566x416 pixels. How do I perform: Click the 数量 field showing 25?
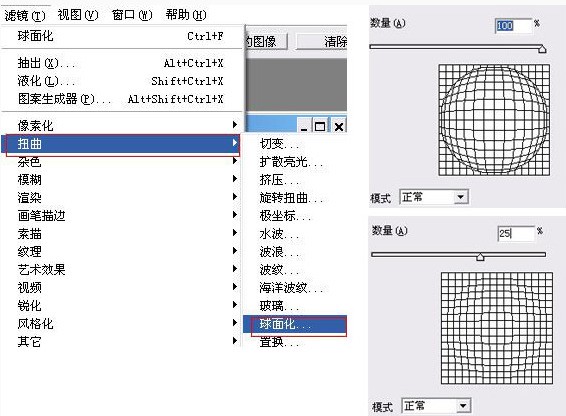point(516,234)
